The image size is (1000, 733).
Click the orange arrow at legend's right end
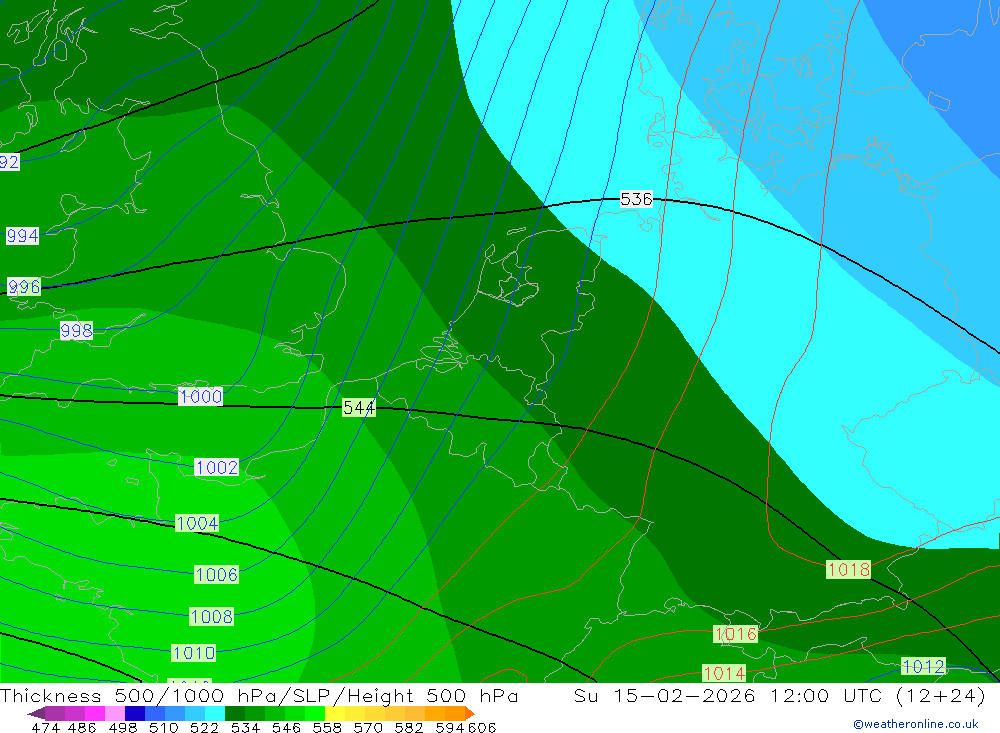pos(470,713)
